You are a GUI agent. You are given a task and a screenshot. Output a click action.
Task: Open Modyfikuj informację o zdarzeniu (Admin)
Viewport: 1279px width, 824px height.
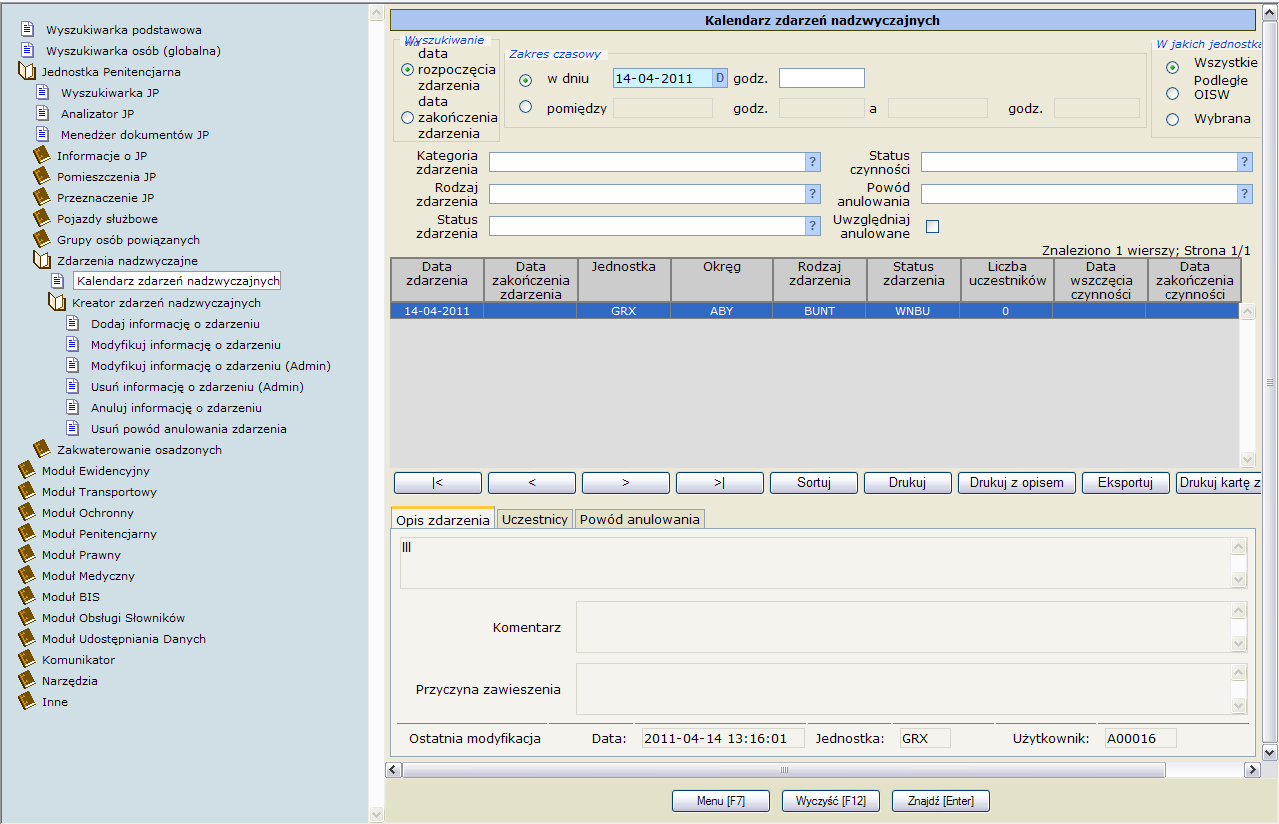[x=211, y=365]
